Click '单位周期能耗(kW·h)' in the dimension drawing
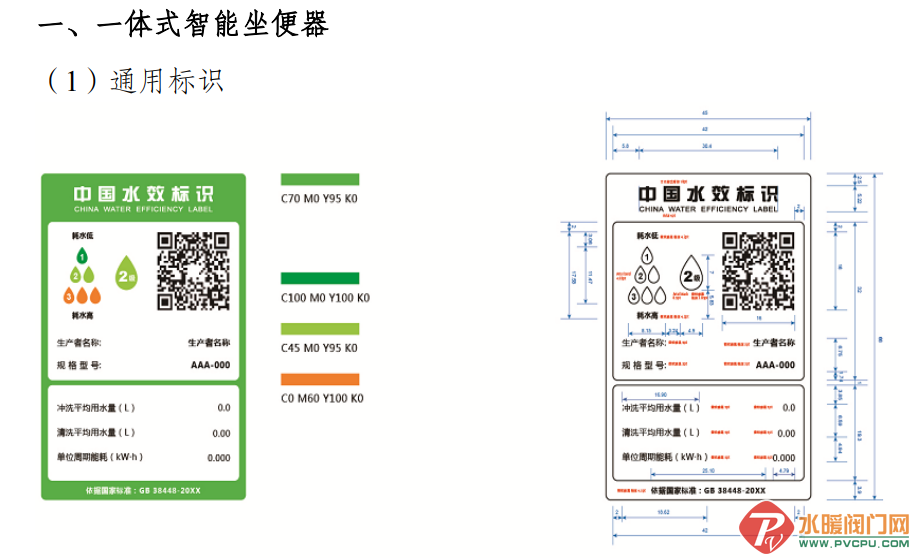 coord(665,457)
